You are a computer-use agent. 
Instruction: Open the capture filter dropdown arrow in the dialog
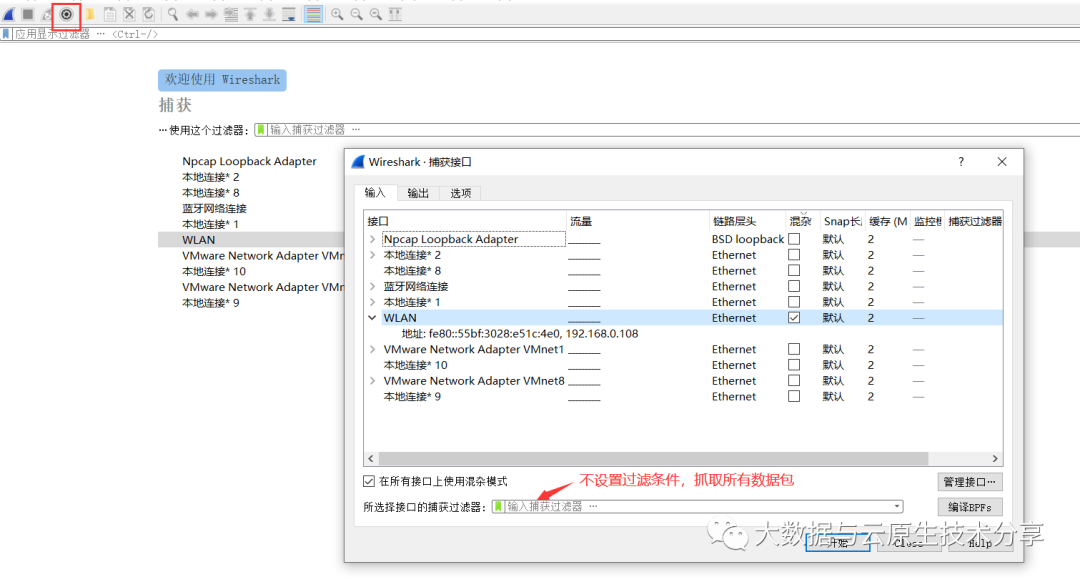pos(897,506)
